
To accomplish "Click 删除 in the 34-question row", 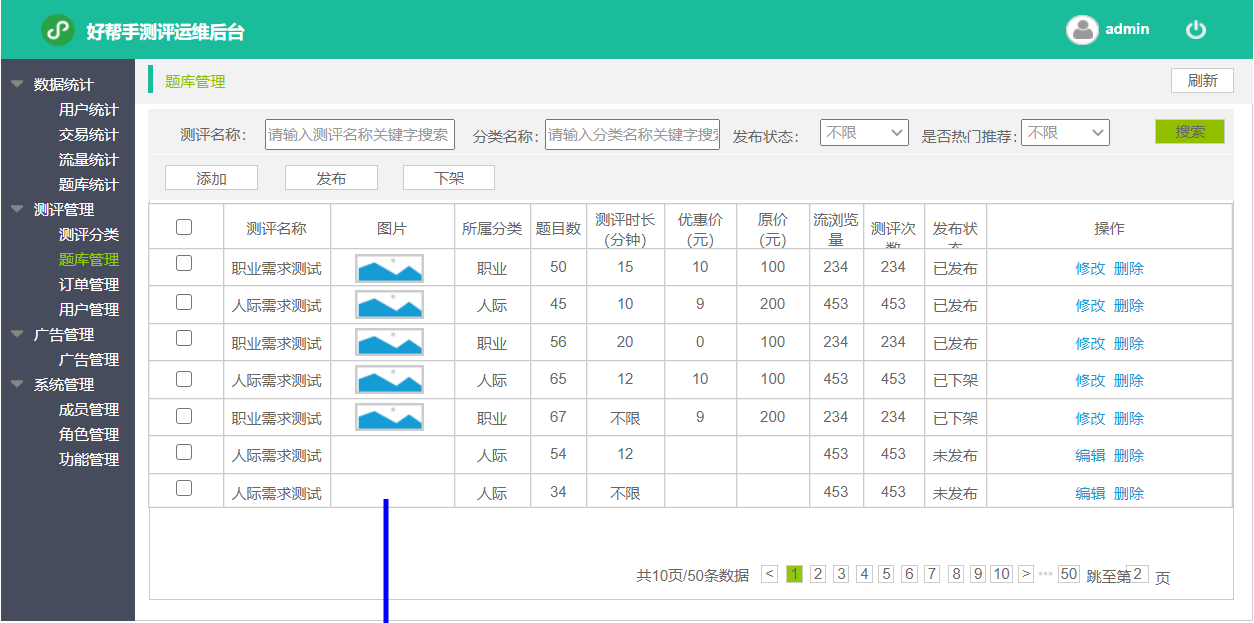I will pyautogui.click(x=1129, y=493).
